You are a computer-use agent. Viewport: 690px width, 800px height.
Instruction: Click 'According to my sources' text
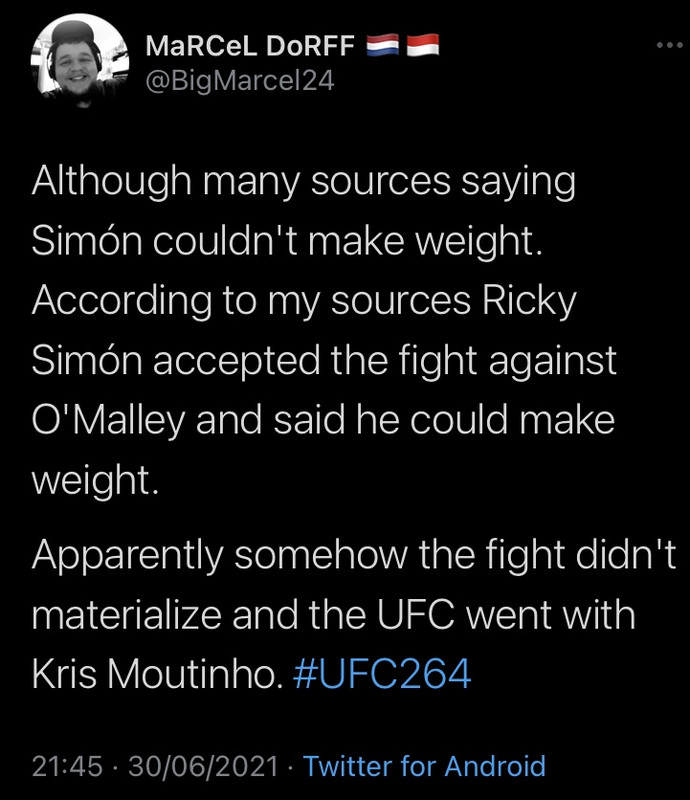click(x=251, y=302)
